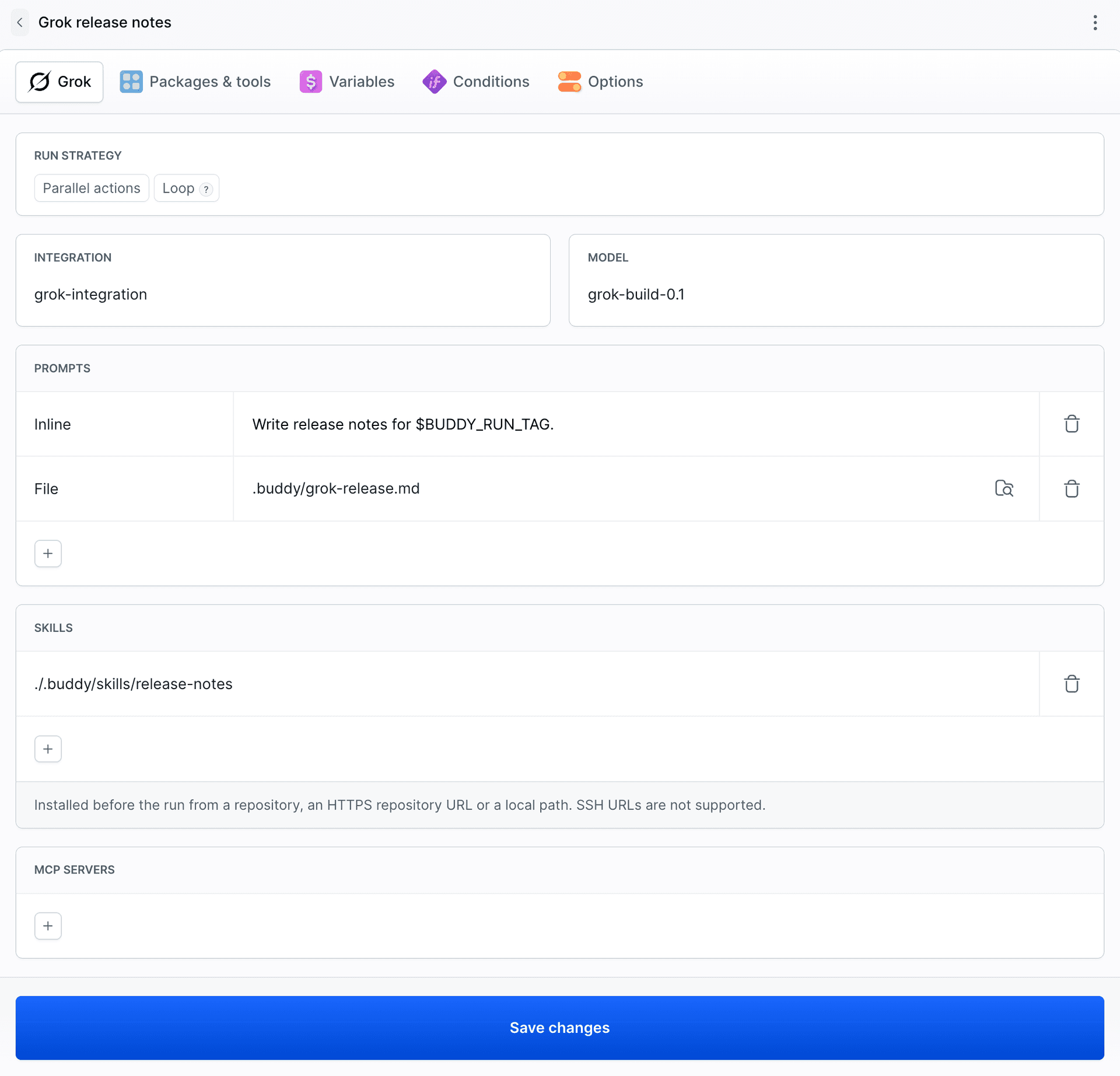Click the RUN STRATEGY heading
Screen dimensions: 1120x1076
tap(78, 155)
